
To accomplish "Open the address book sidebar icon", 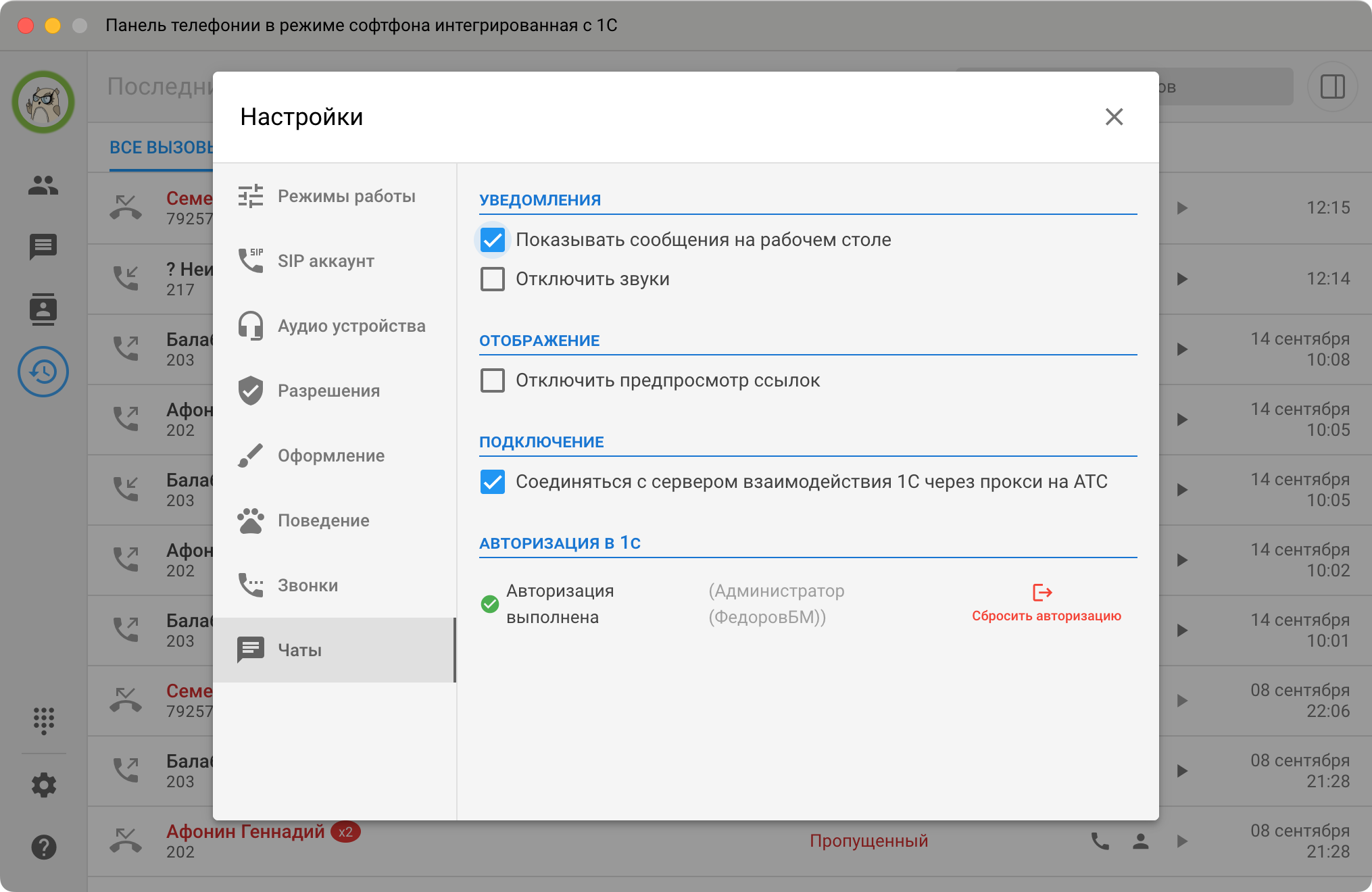I will (x=43, y=309).
